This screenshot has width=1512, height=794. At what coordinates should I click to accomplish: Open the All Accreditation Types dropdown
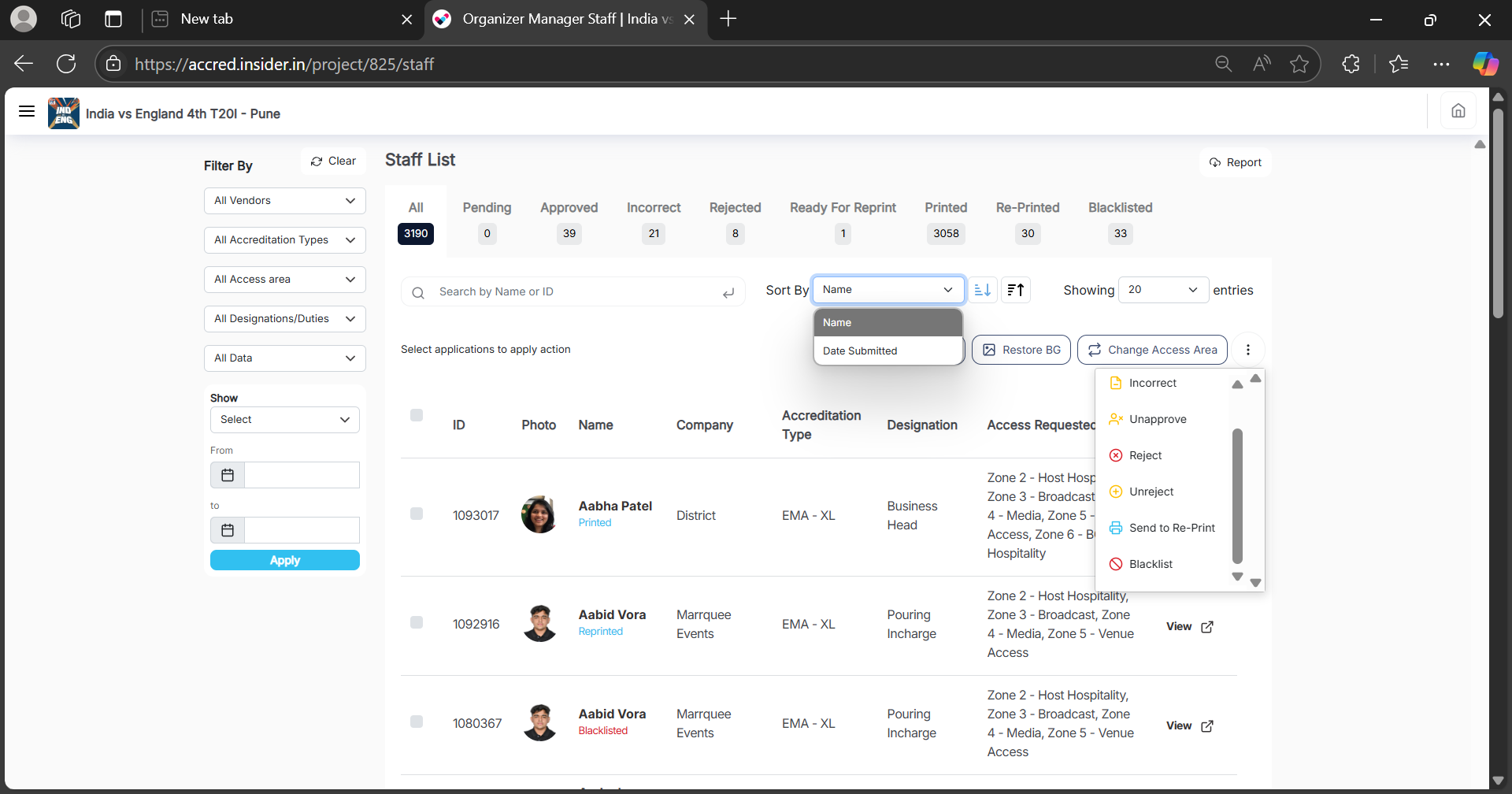[x=284, y=240]
